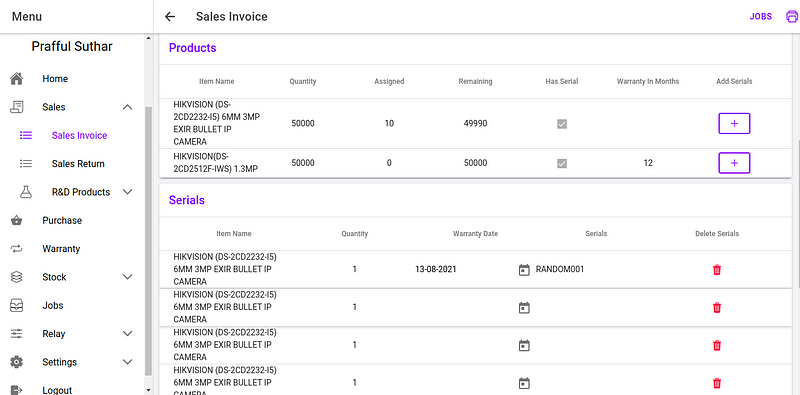Click the sidebar scrollbar down arrow

148,390
